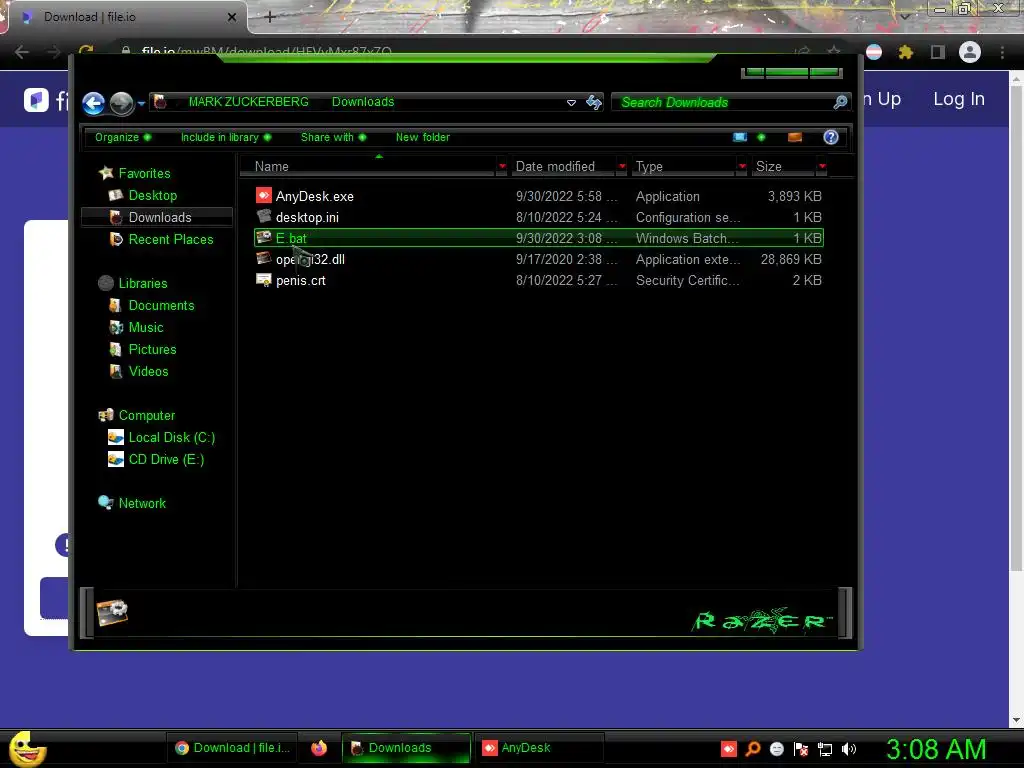Click the AnyDesk tray icon
Screen dimensions: 1024x768
coord(729,748)
